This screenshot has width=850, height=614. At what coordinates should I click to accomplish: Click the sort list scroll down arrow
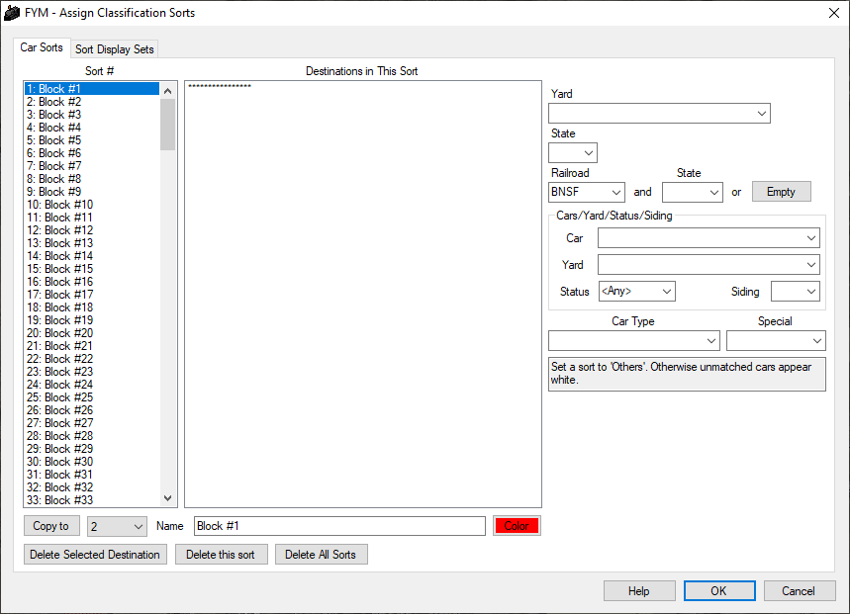(168, 498)
